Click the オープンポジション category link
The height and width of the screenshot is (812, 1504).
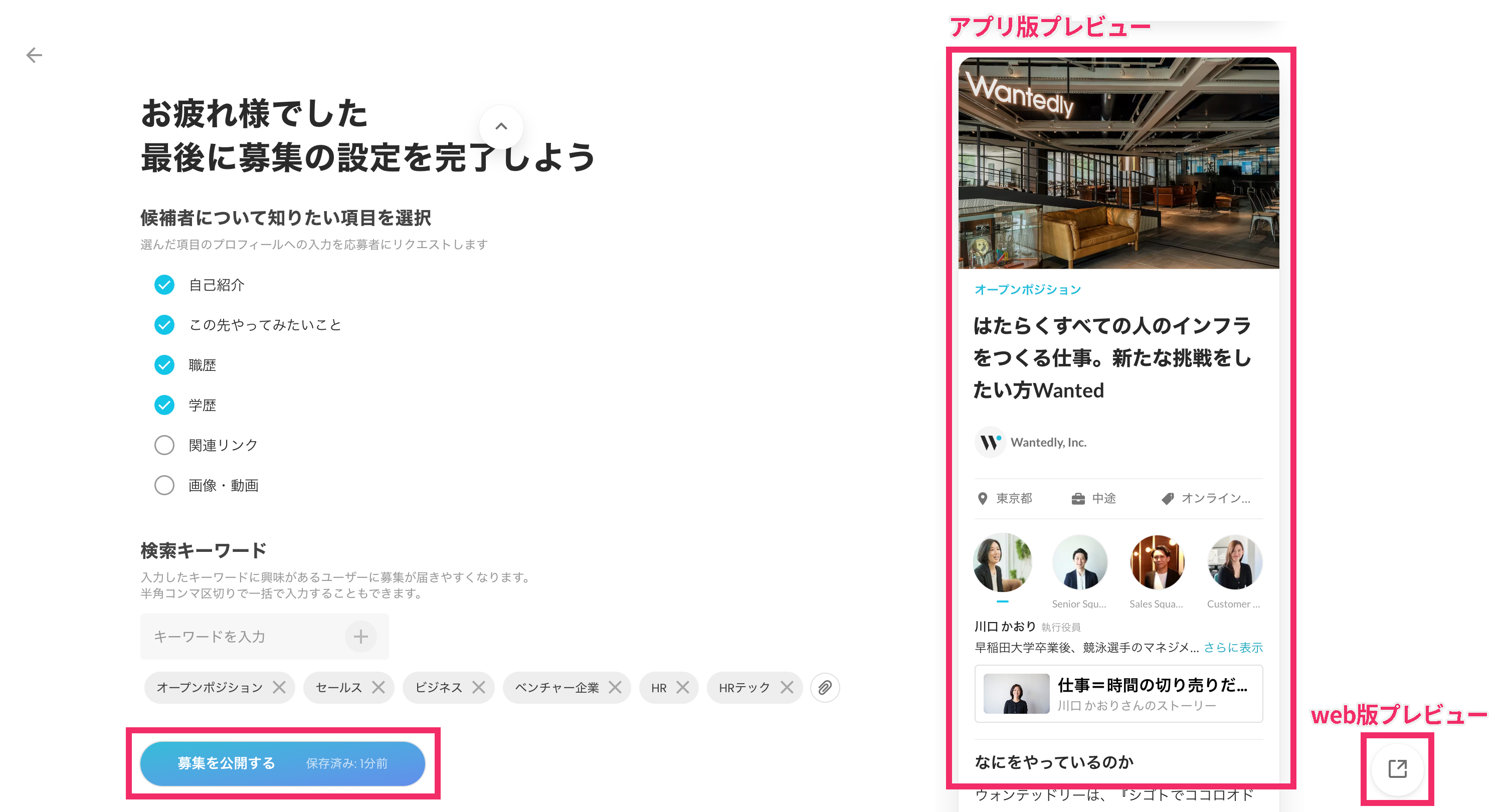[x=1028, y=290]
